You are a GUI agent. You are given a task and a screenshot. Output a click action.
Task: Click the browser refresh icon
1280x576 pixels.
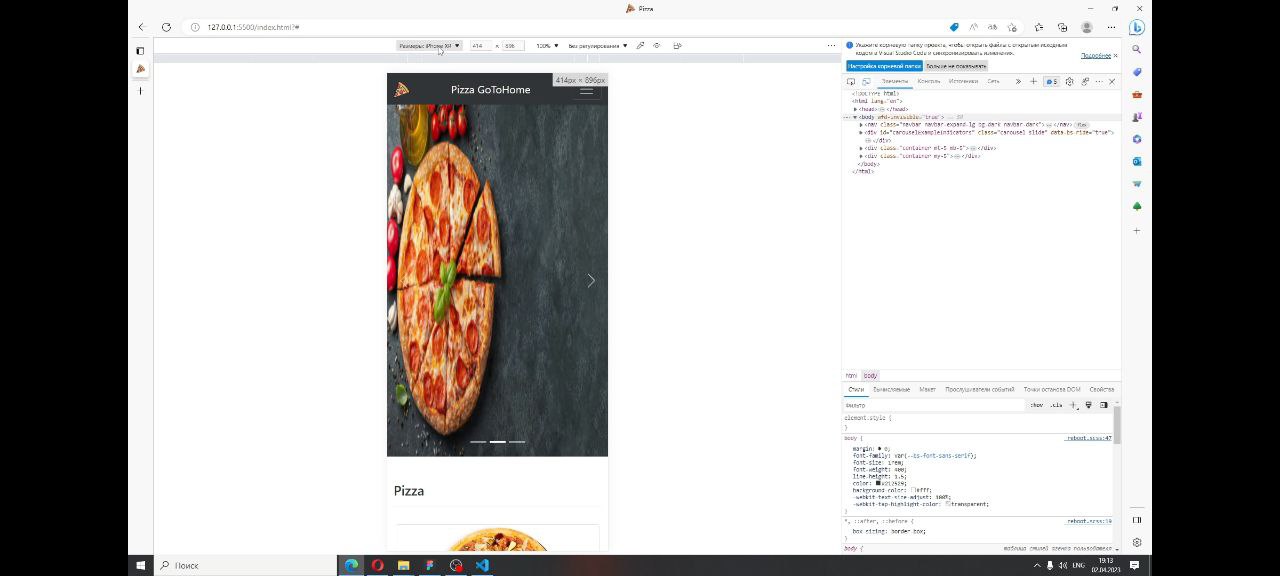(x=166, y=27)
